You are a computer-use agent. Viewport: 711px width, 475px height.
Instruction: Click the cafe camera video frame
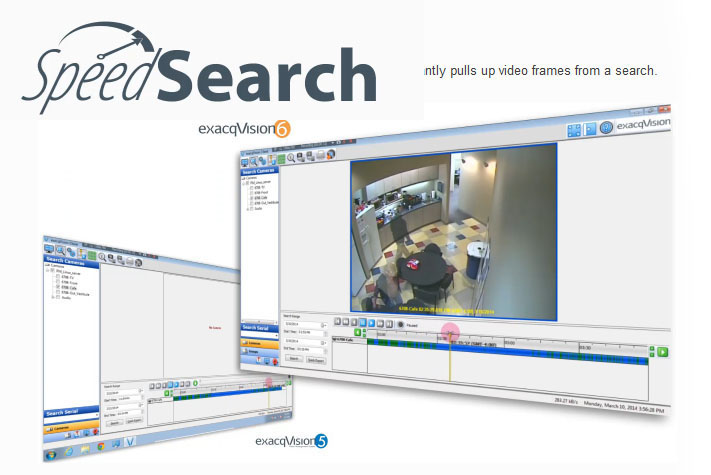pyautogui.click(x=453, y=232)
